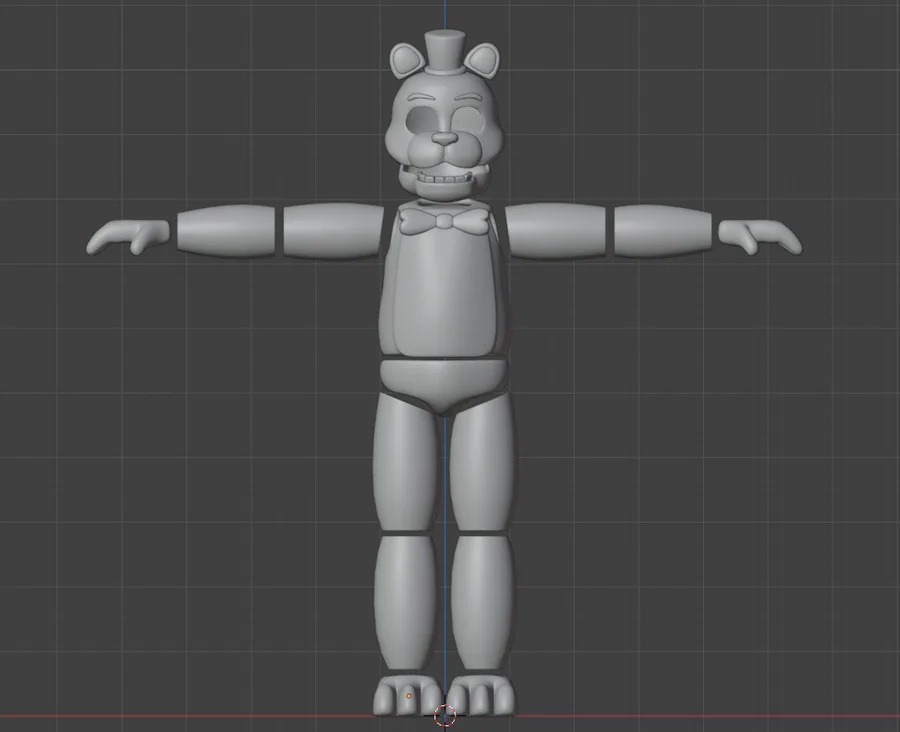The image size is (900, 732).
Task: Select the thigh segment on the viewer's left
Action: (x=406, y=462)
